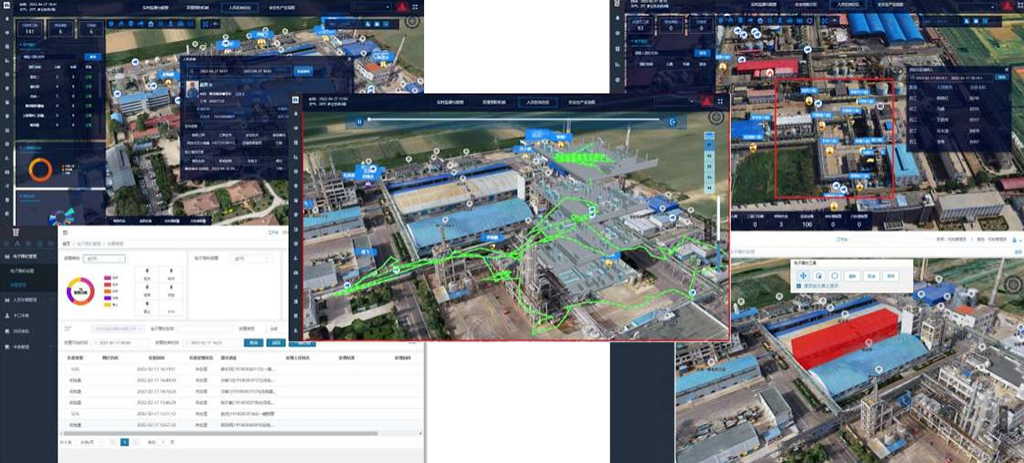Click the blue button in the region personnel list popup
1024x463 pixels.
tap(1003, 77)
